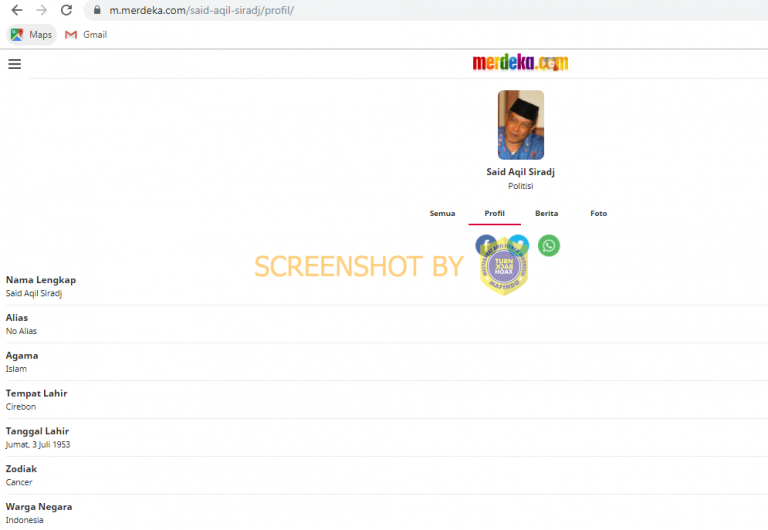
Task: Click the Tempat Lahir value 'Cirebon'
Action: (21, 407)
